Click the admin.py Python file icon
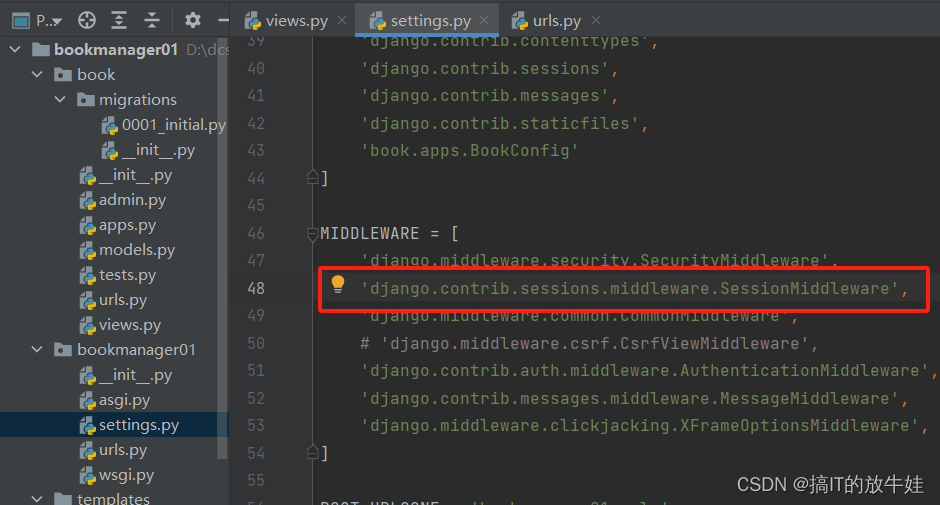 [x=88, y=200]
